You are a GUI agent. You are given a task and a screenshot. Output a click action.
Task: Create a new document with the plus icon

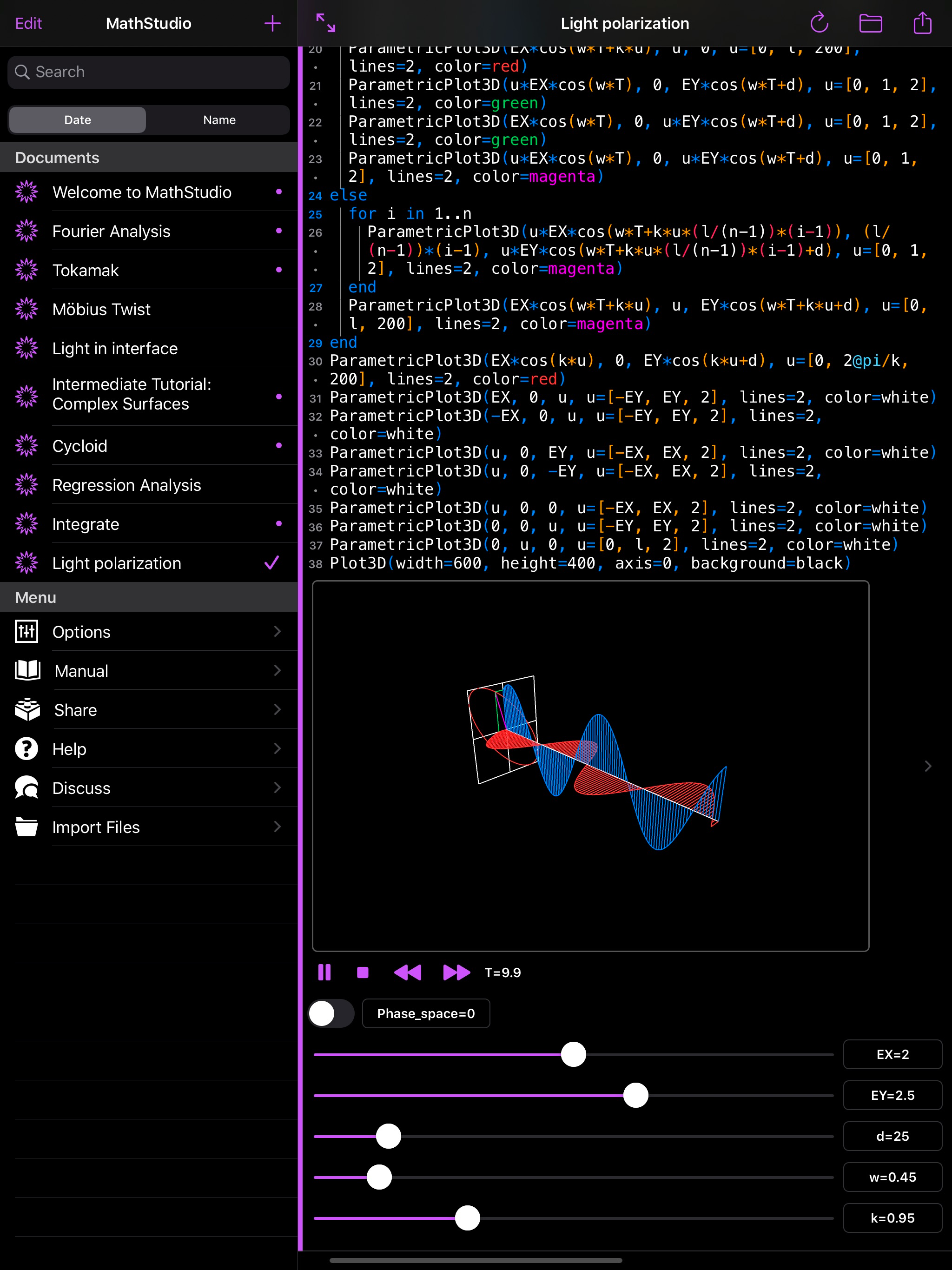click(x=272, y=24)
